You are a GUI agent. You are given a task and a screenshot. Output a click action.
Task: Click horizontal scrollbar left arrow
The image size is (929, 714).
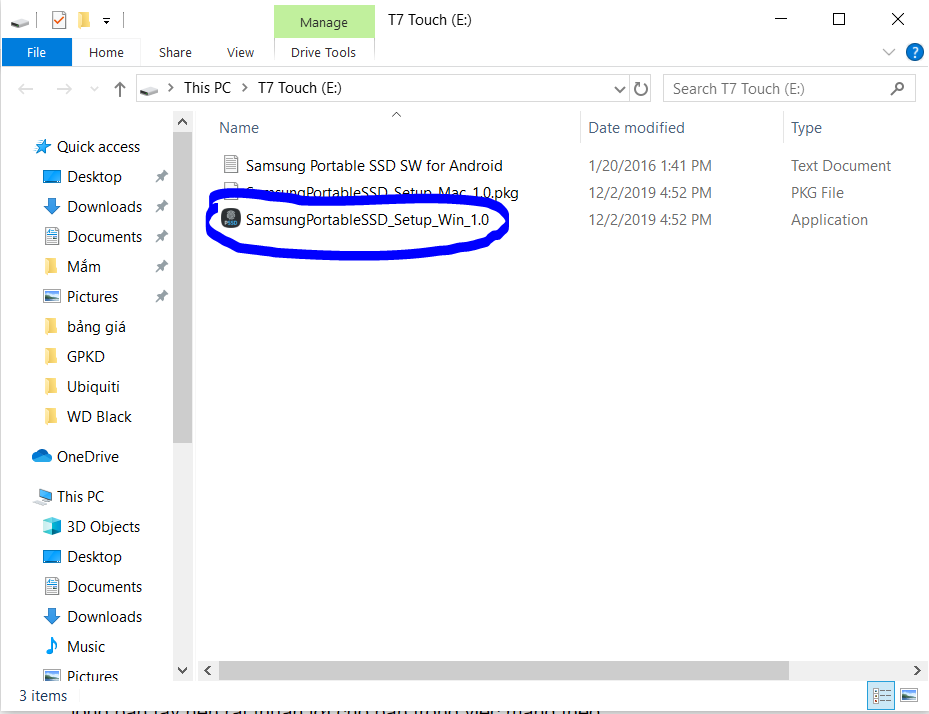(x=208, y=670)
